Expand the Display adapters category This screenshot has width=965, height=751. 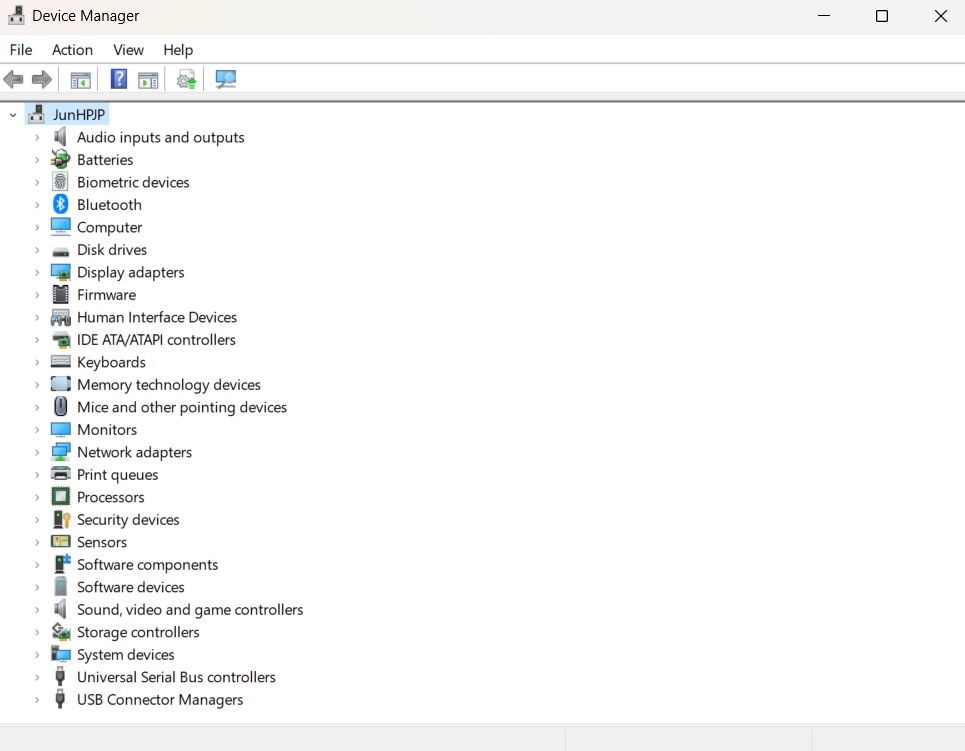37,272
